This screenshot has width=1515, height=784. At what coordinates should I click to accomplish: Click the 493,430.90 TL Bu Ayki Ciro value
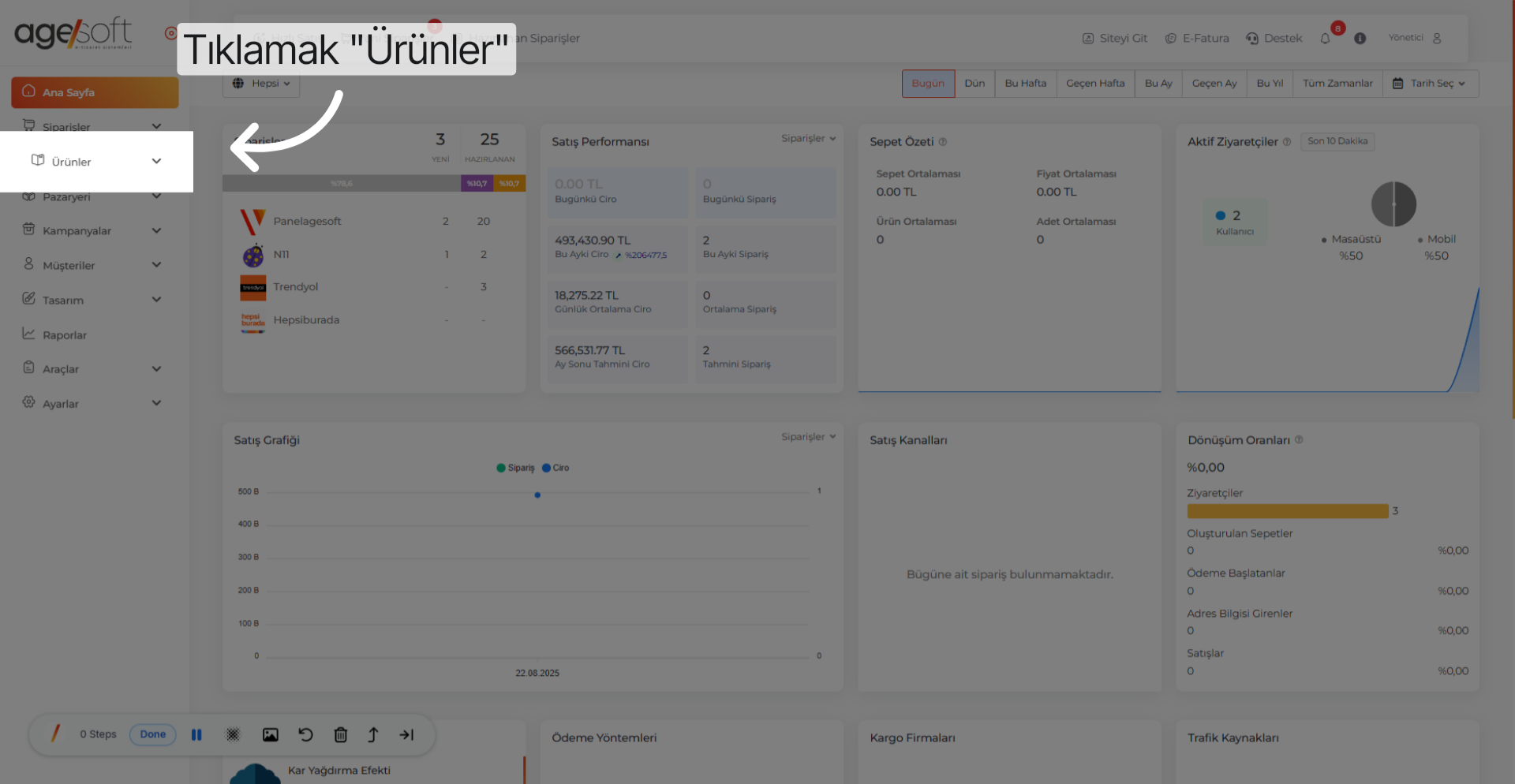pyautogui.click(x=593, y=241)
